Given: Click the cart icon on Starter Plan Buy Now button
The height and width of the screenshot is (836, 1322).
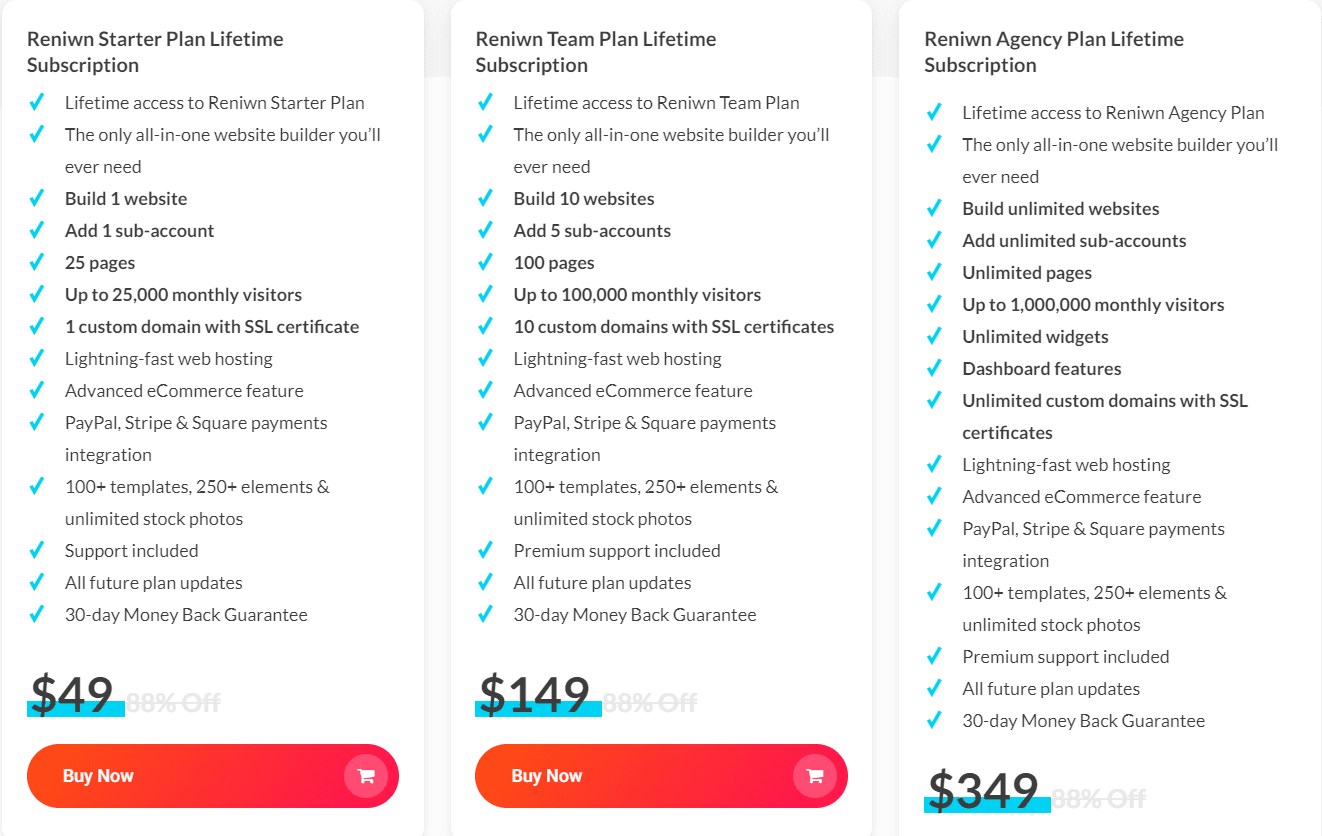Looking at the screenshot, I should [x=366, y=775].
